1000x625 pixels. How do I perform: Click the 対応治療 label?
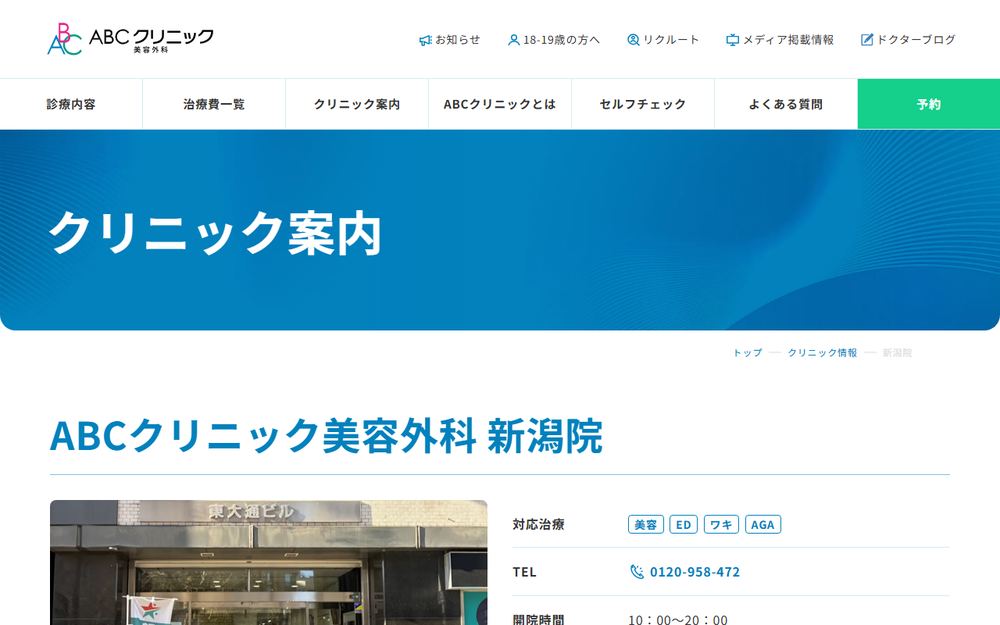538,525
